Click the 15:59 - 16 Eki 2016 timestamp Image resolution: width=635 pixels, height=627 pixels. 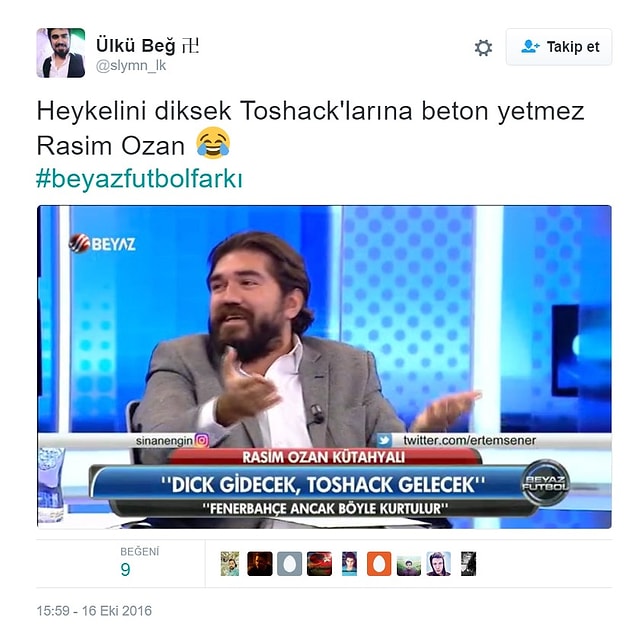click(94, 611)
